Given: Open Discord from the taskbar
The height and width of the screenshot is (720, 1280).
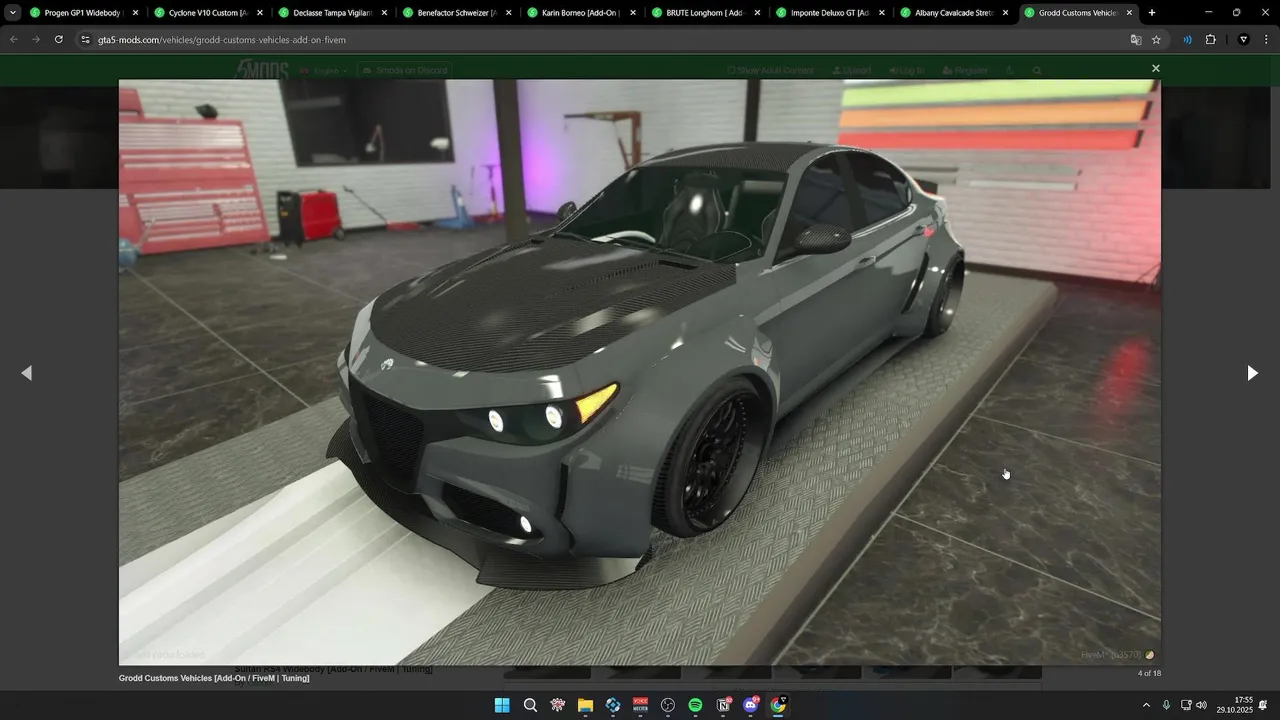Looking at the screenshot, I should pyautogui.click(x=750, y=705).
